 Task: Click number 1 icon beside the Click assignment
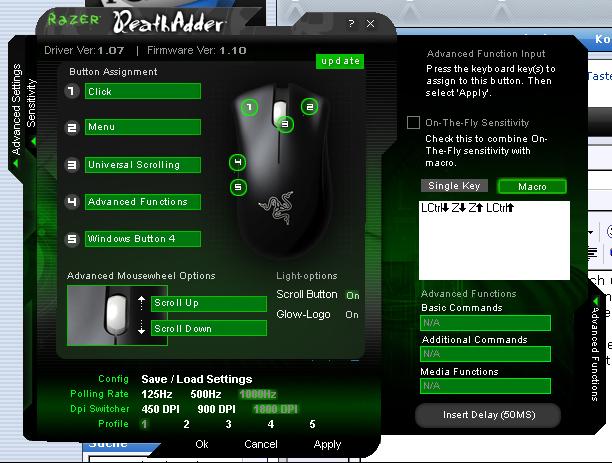click(72, 91)
